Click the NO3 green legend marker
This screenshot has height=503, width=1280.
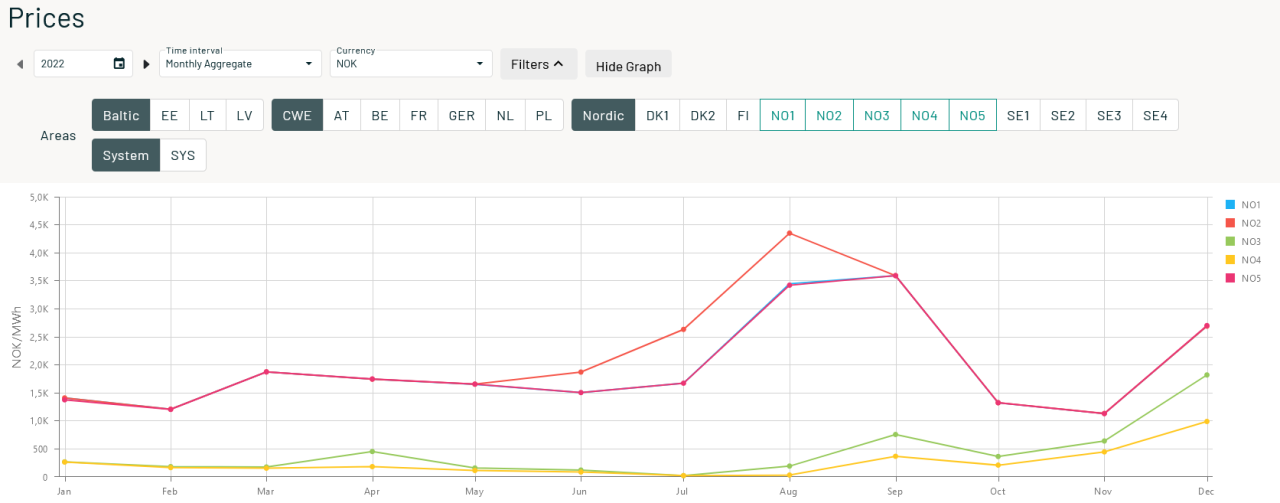pyautogui.click(x=1231, y=241)
